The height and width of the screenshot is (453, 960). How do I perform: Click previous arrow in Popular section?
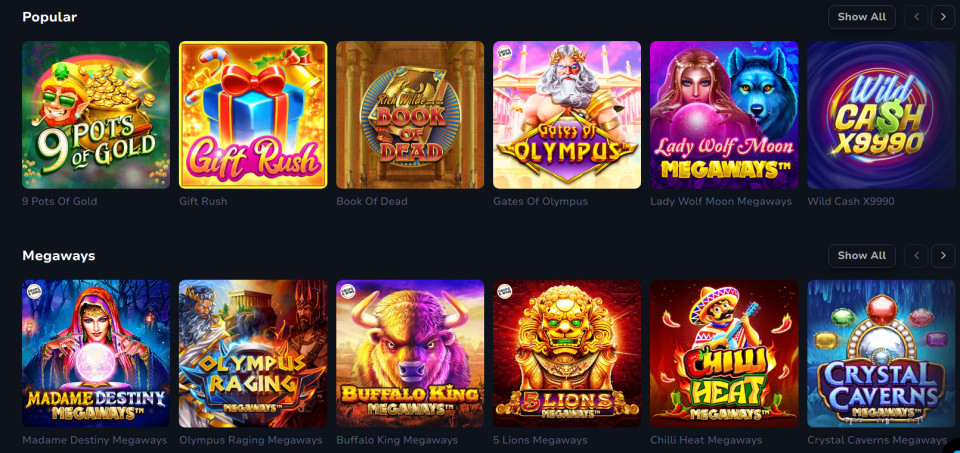[x=916, y=17]
